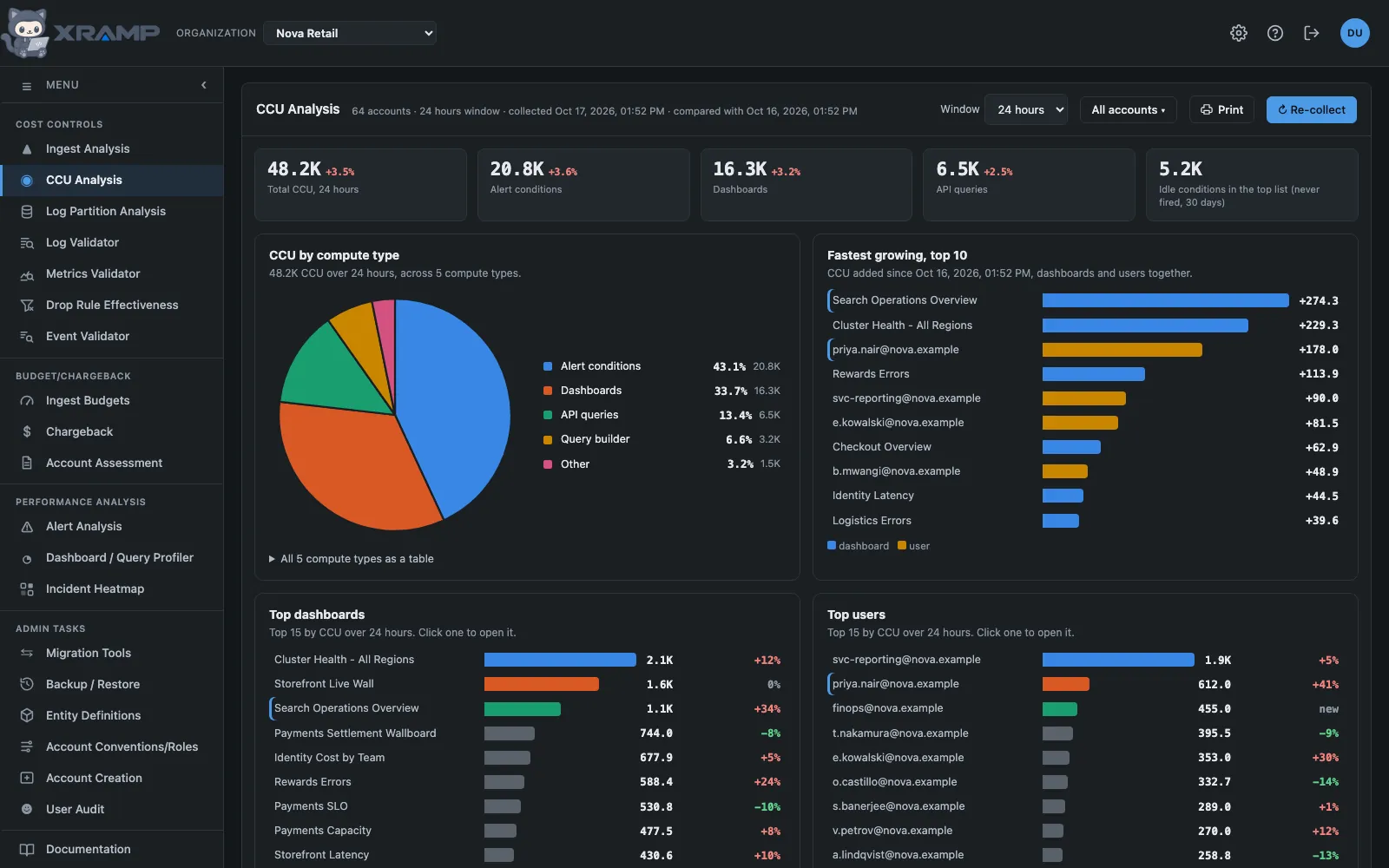Click the Documentation book icon
Viewport: 1389px width, 868px height.
tap(27, 850)
